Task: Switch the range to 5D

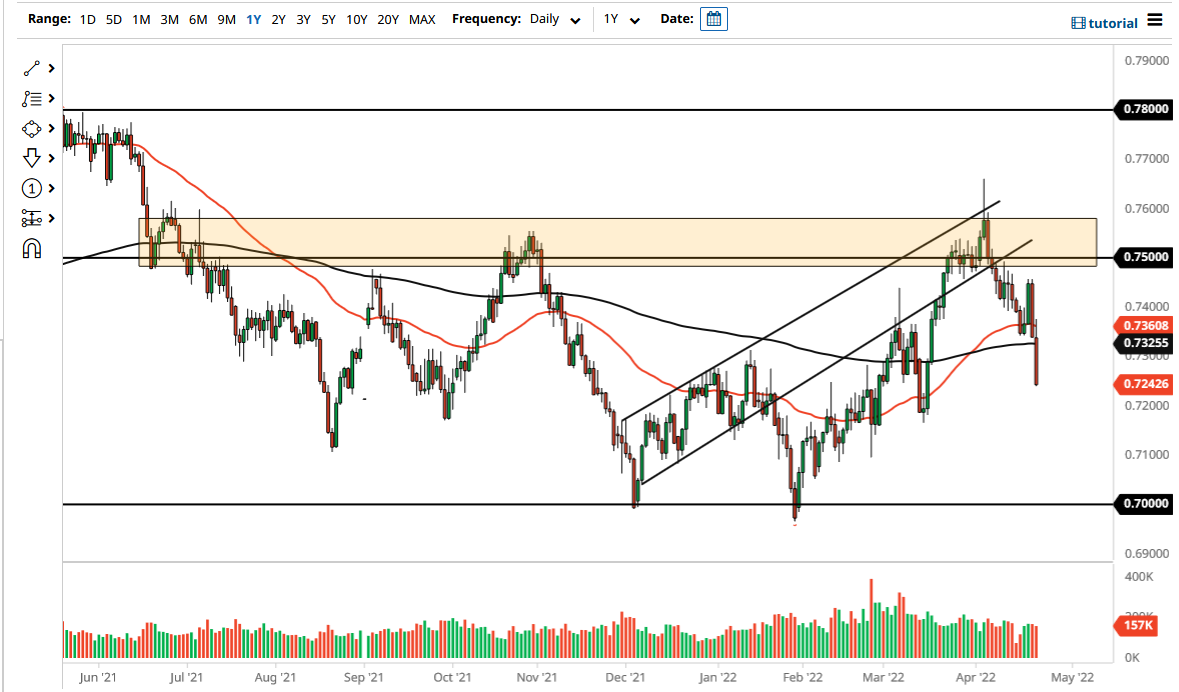Action: [x=113, y=18]
